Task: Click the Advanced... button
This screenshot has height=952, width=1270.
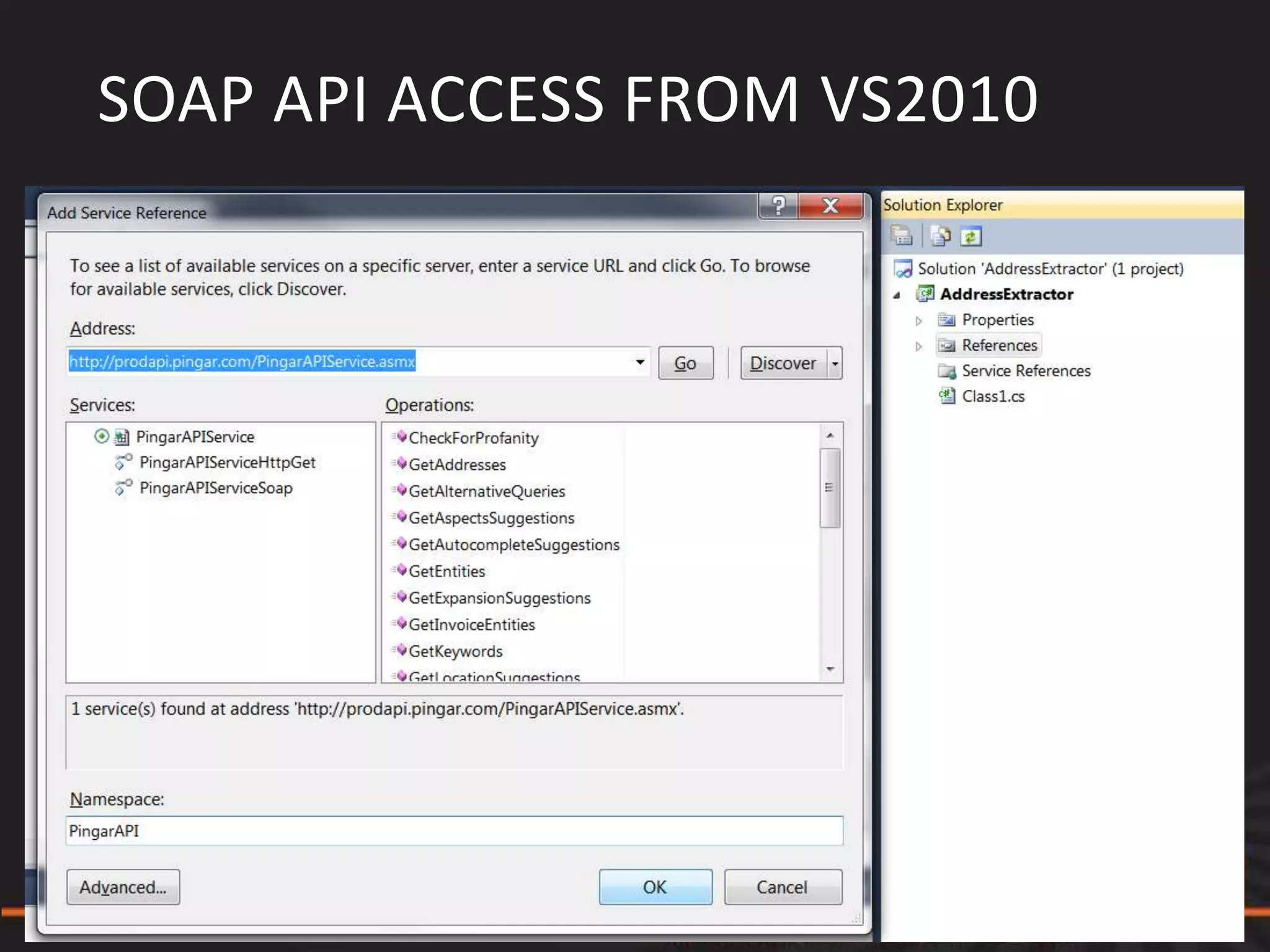Action: (123, 888)
